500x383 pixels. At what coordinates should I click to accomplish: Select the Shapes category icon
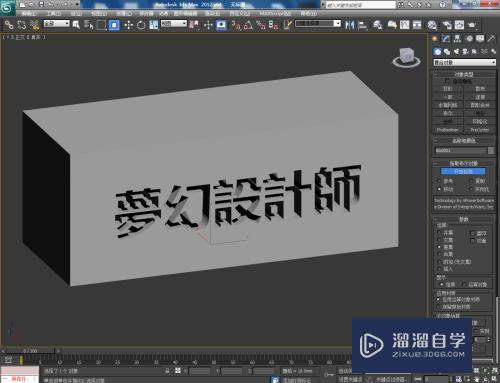tap(447, 51)
